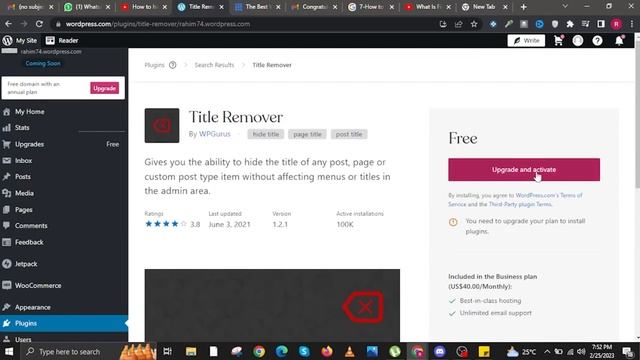
Task: Open a new browser tab
Action: [524, 7]
